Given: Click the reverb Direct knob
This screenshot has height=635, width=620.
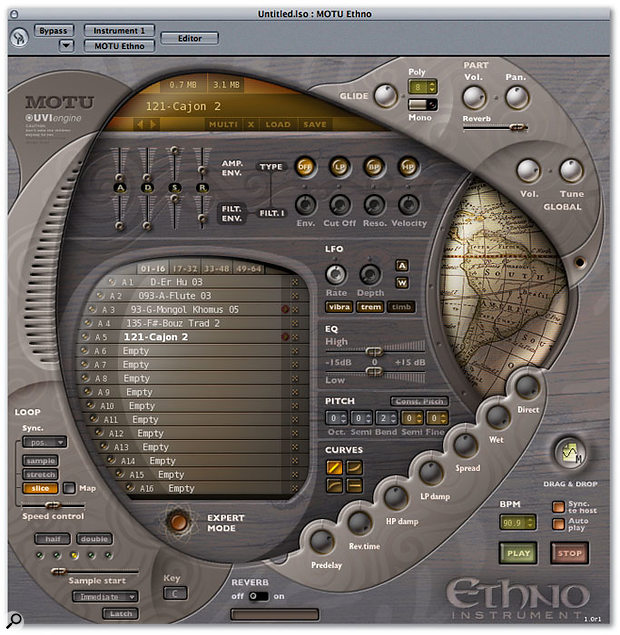Looking at the screenshot, I should click(527, 386).
